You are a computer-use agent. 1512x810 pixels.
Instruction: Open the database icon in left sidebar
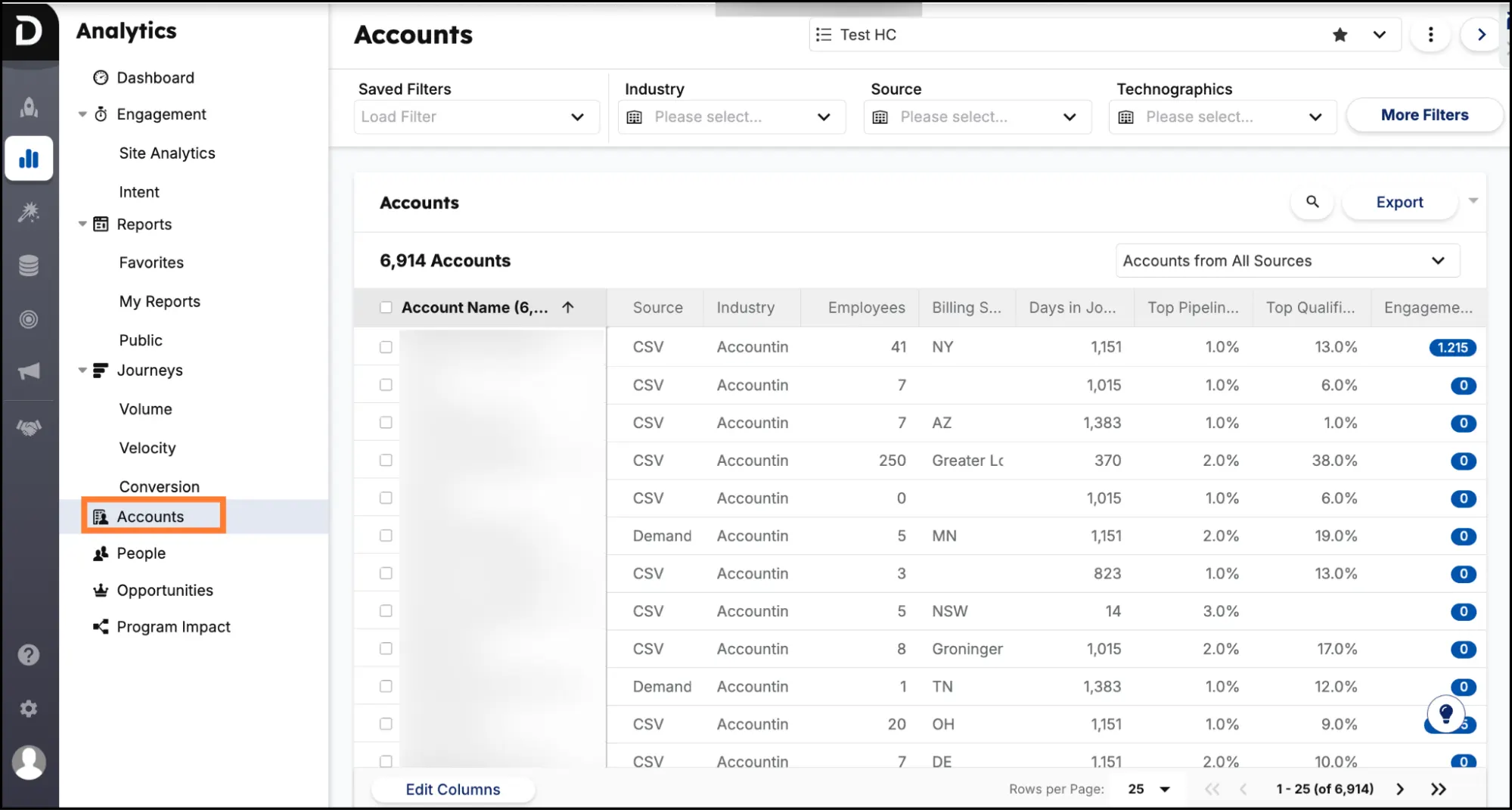29,265
